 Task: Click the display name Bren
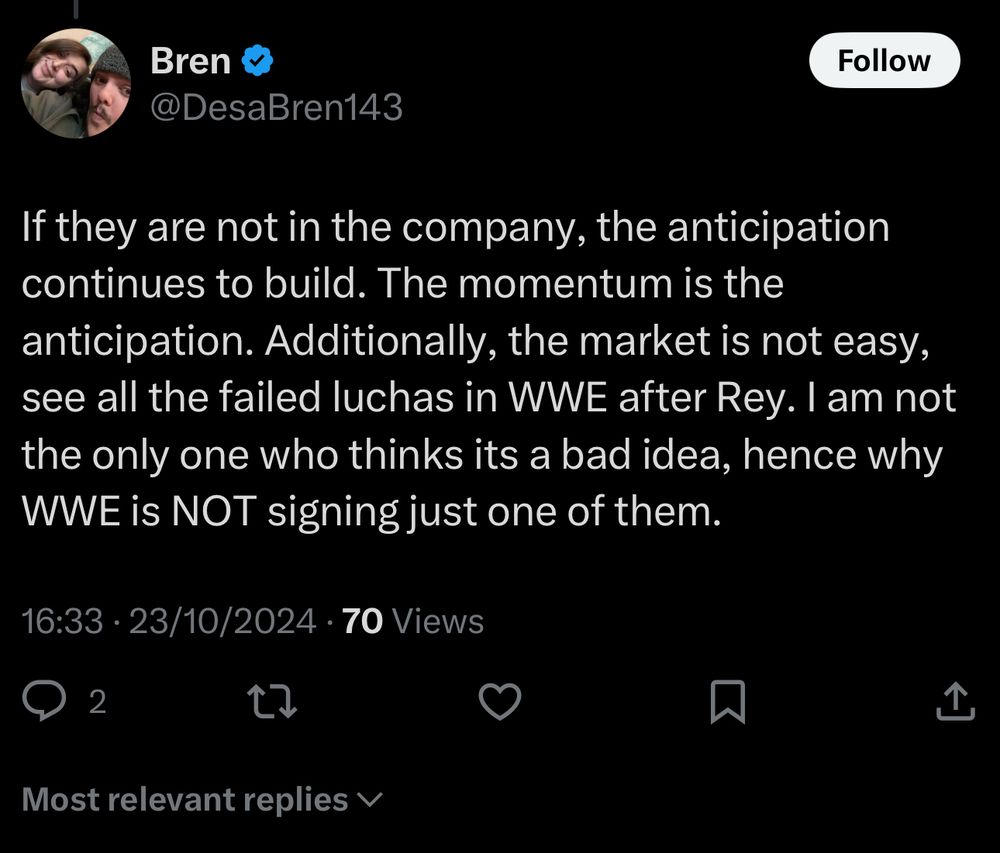click(191, 62)
